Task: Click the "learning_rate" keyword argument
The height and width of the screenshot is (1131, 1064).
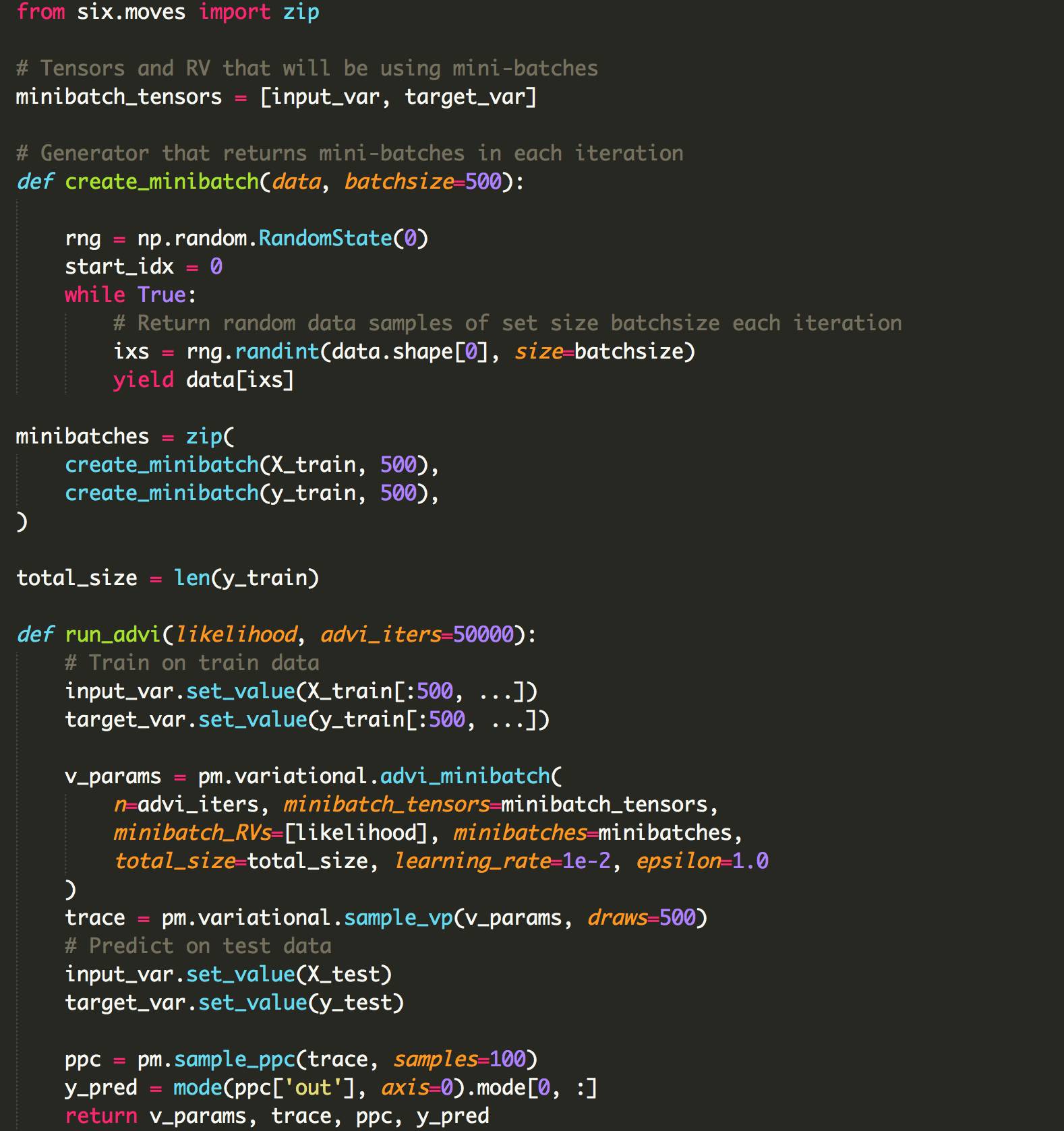Action: (x=473, y=861)
